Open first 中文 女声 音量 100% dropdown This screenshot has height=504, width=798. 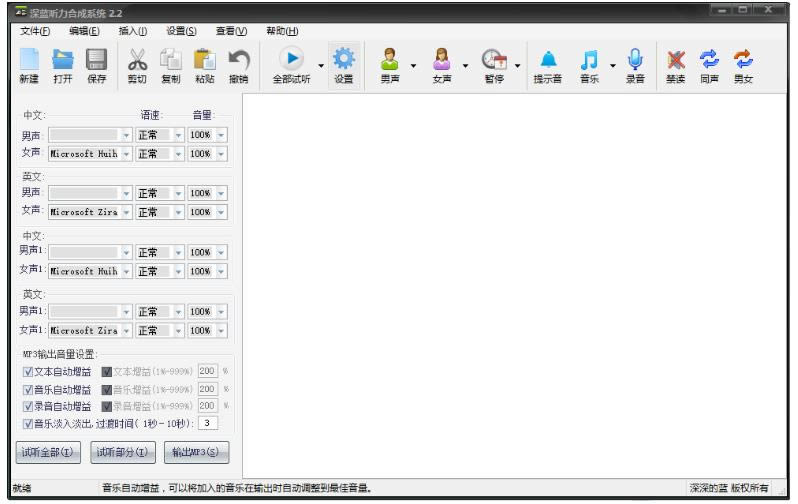pyautogui.click(x=207, y=154)
